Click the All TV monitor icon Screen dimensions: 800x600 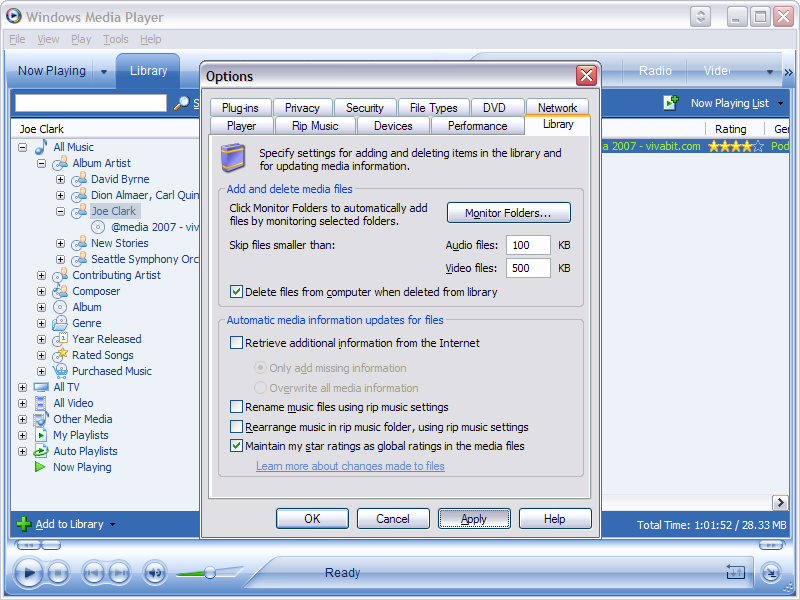click(x=41, y=387)
